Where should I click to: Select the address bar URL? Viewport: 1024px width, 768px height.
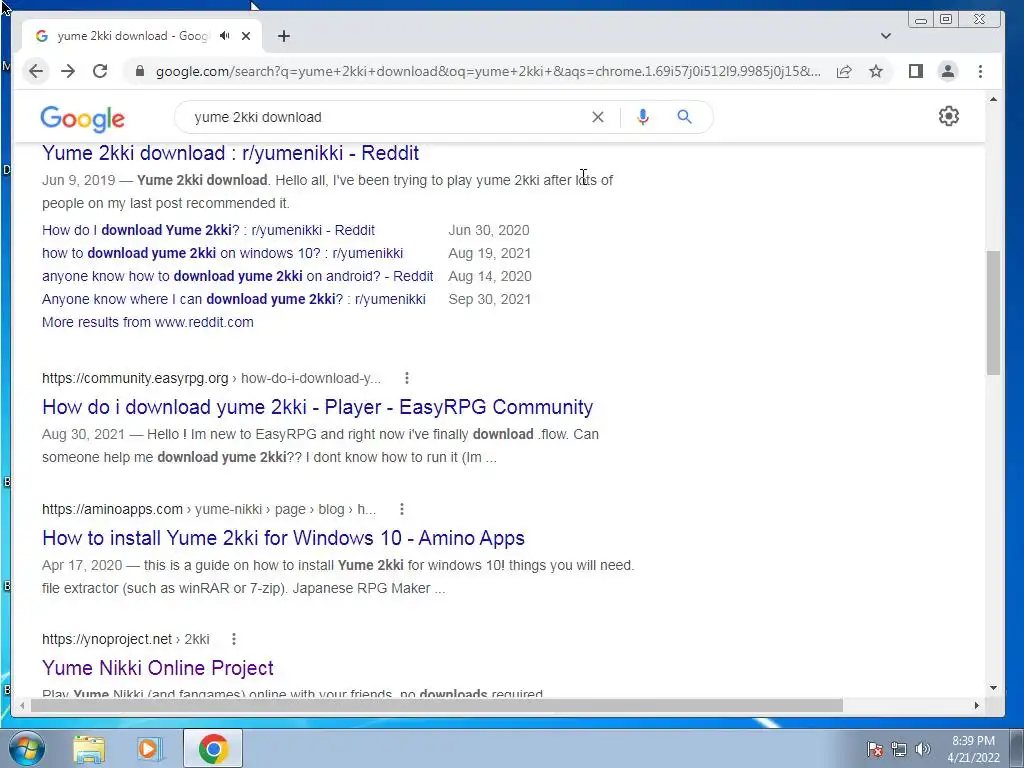coord(488,71)
